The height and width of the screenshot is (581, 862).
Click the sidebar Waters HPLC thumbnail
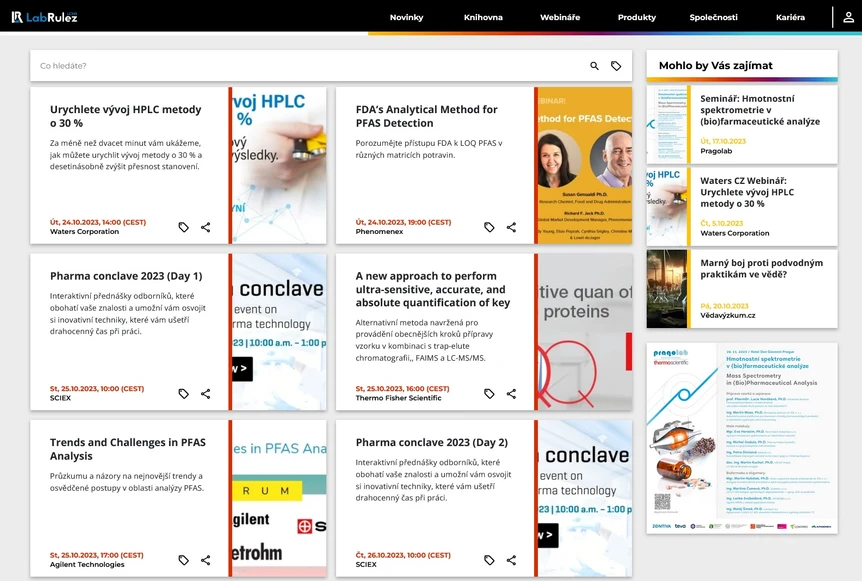click(667, 207)
